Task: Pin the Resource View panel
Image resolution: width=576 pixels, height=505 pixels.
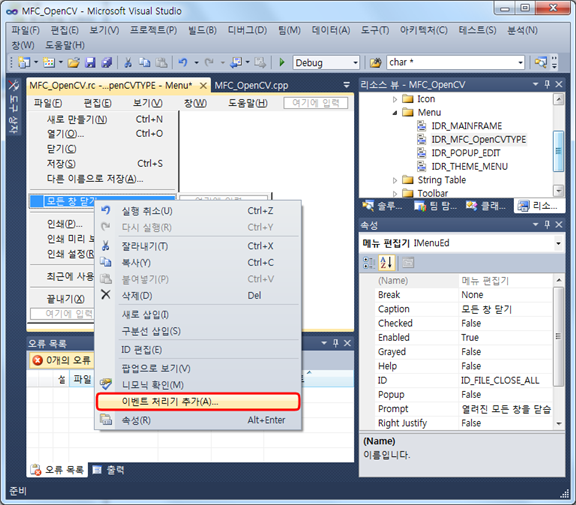Action: tap(547, 84)
